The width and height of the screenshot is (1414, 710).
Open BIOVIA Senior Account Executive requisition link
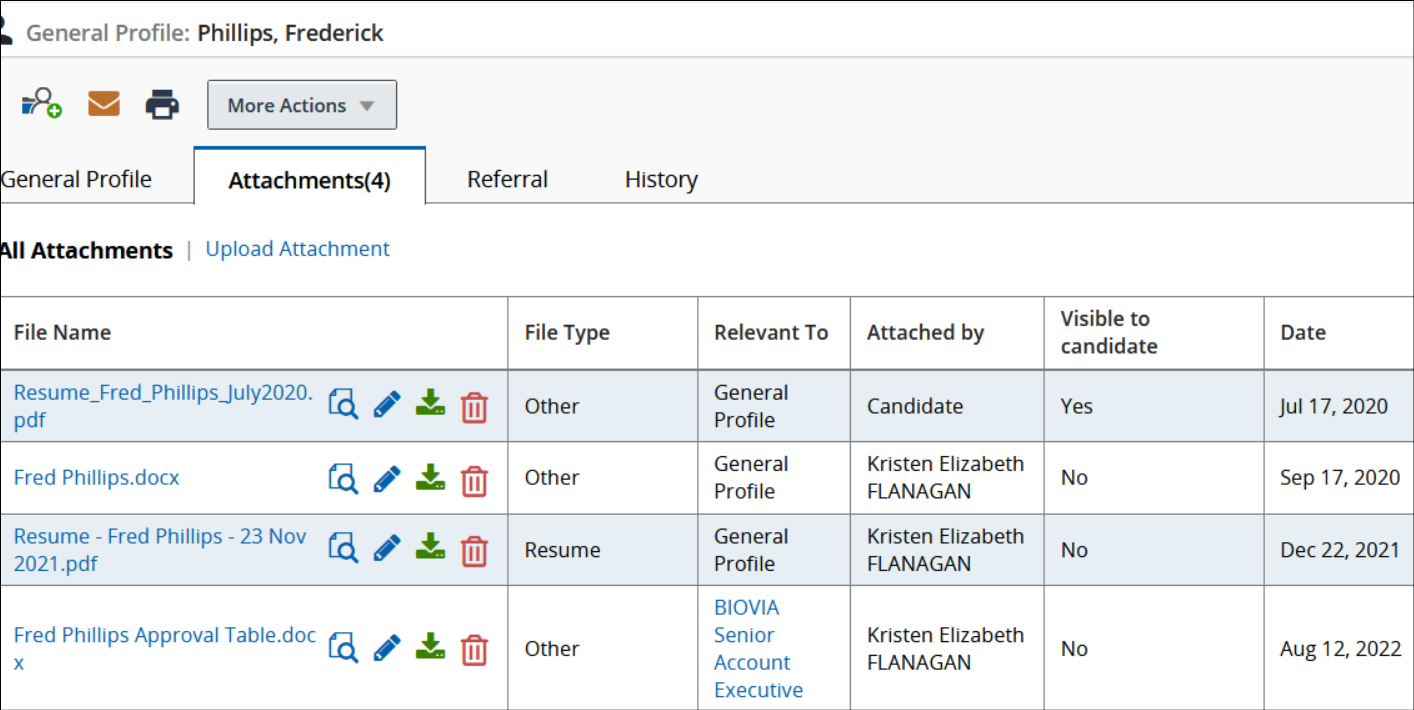click(756, 648)
